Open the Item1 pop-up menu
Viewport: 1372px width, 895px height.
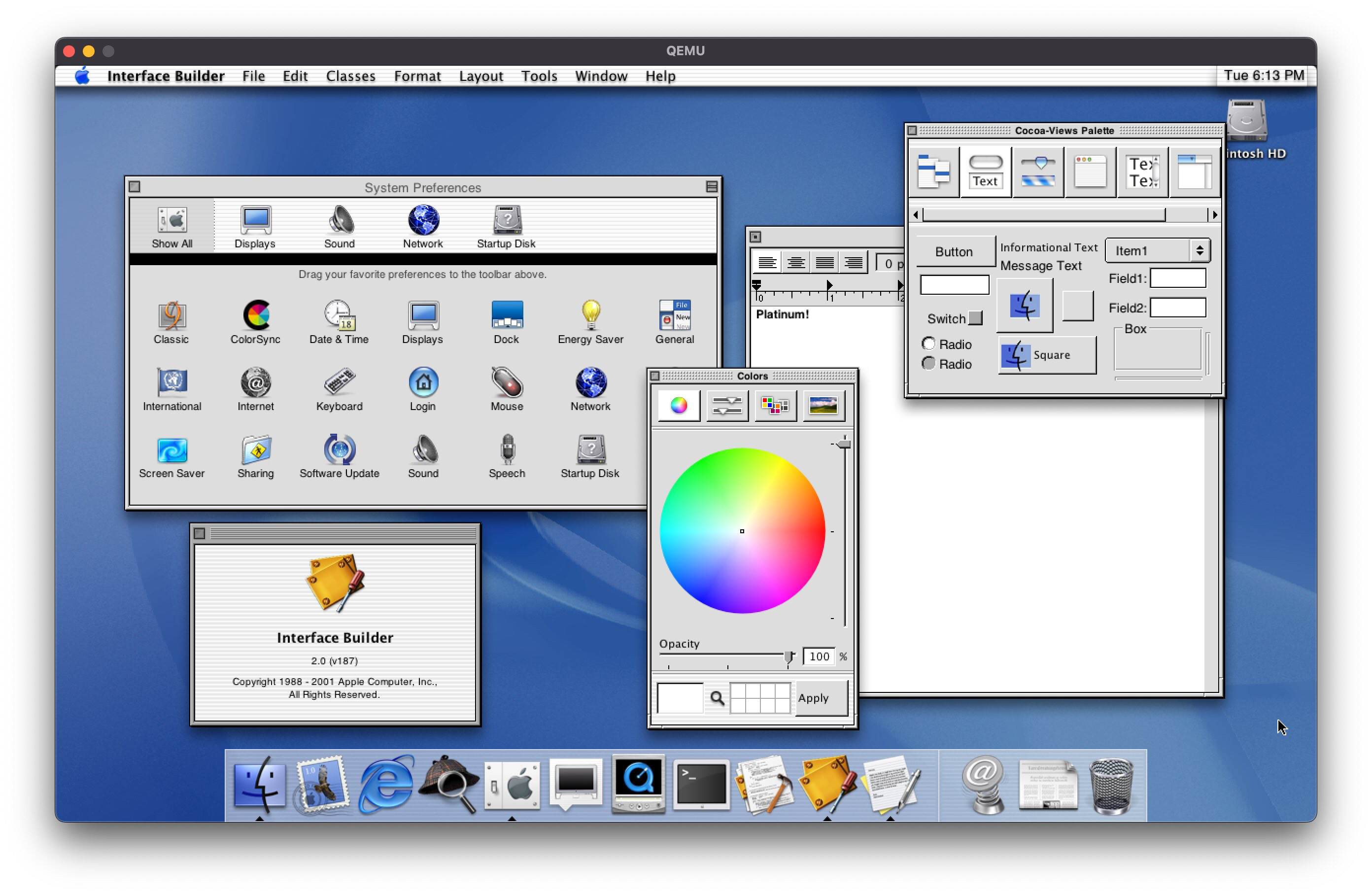(1157, 251)
